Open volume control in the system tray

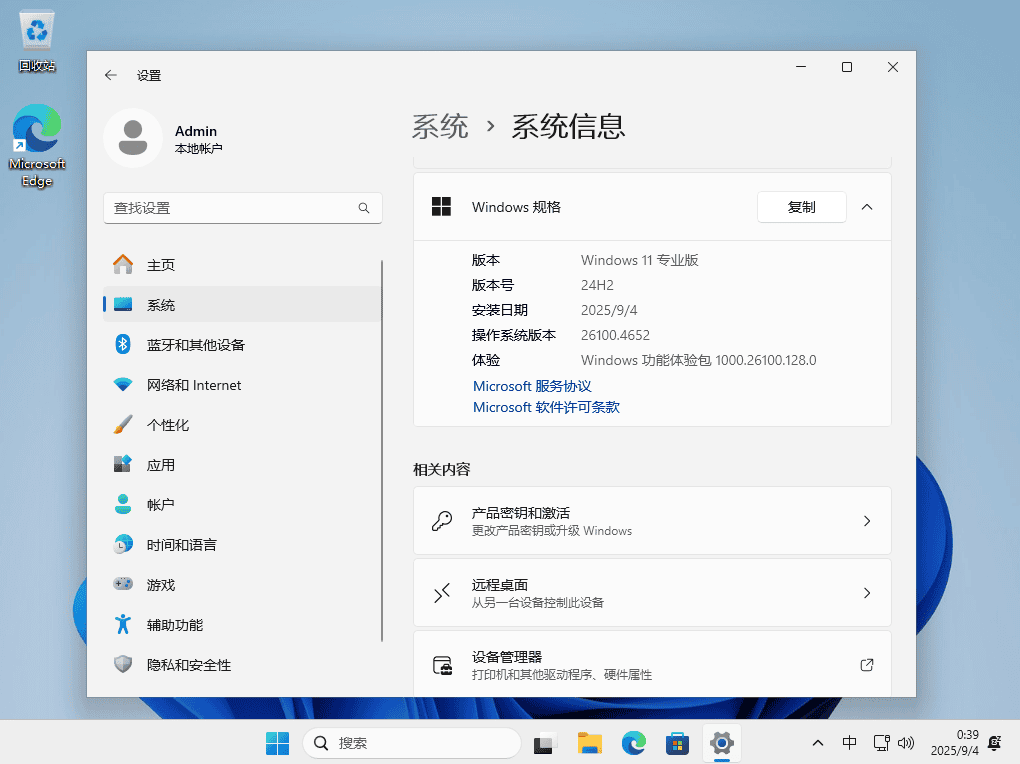(906, 743)
